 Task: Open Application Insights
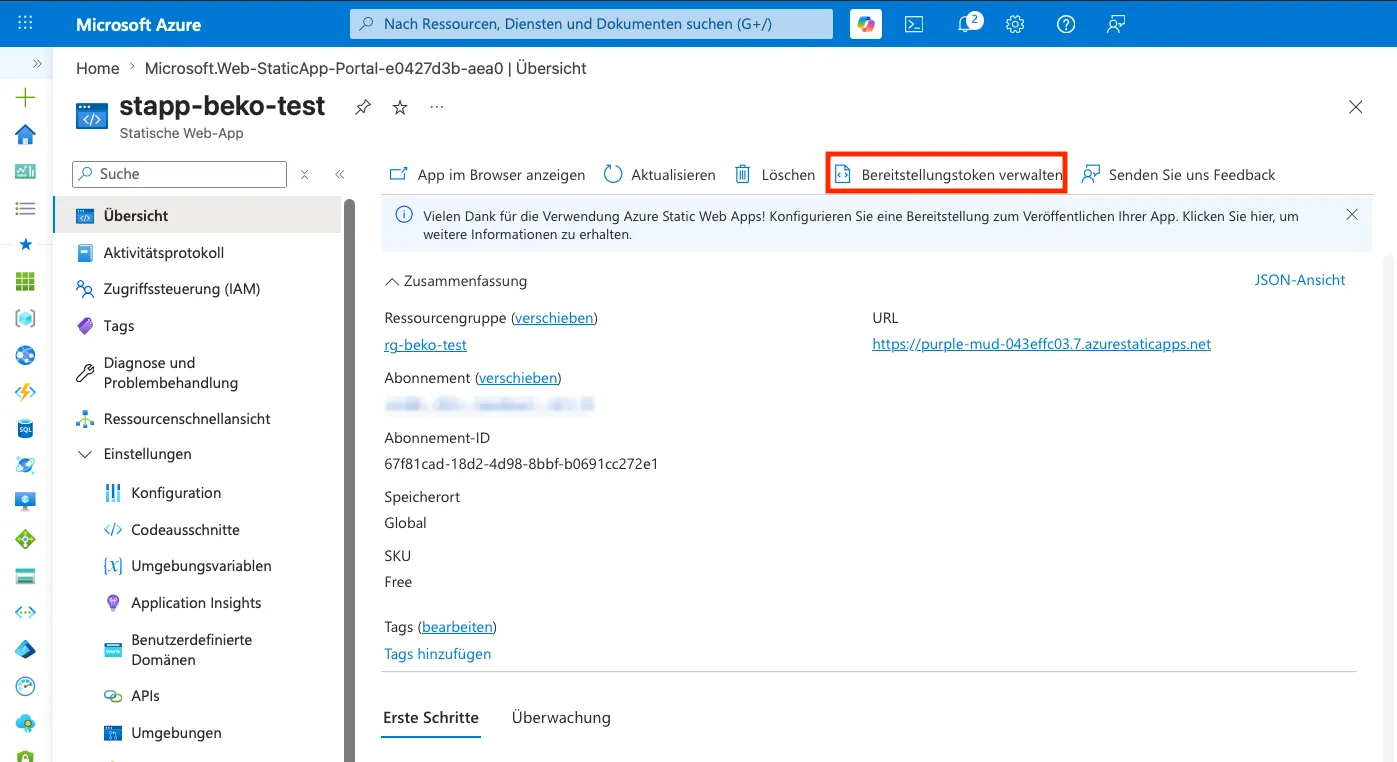(197, 603)
